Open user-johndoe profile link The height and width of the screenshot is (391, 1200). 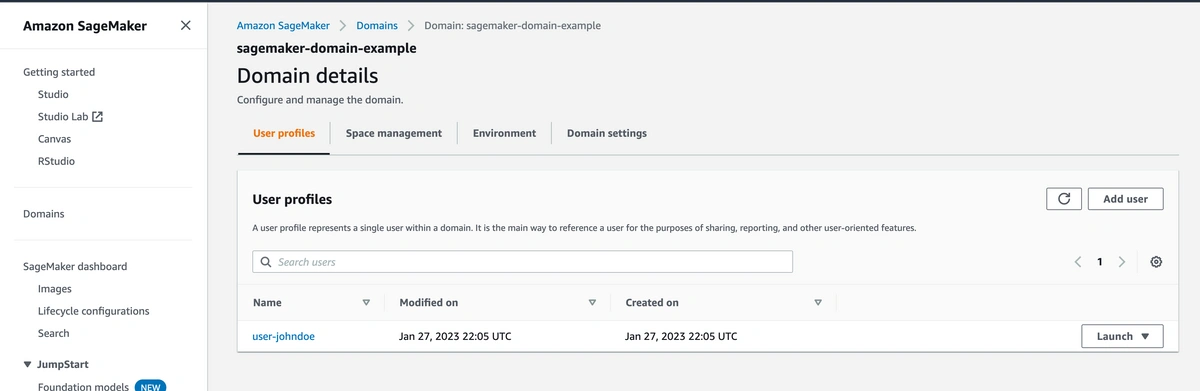point(284,336)
